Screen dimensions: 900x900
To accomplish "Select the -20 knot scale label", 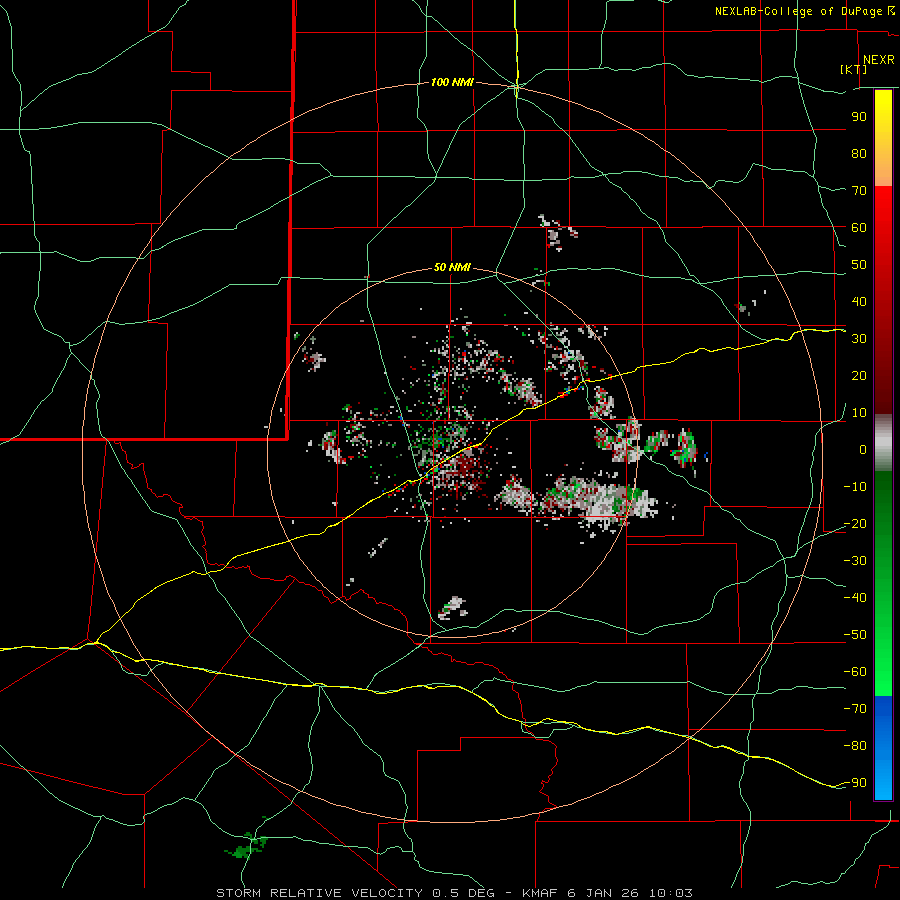I will (x=855, y=523).
